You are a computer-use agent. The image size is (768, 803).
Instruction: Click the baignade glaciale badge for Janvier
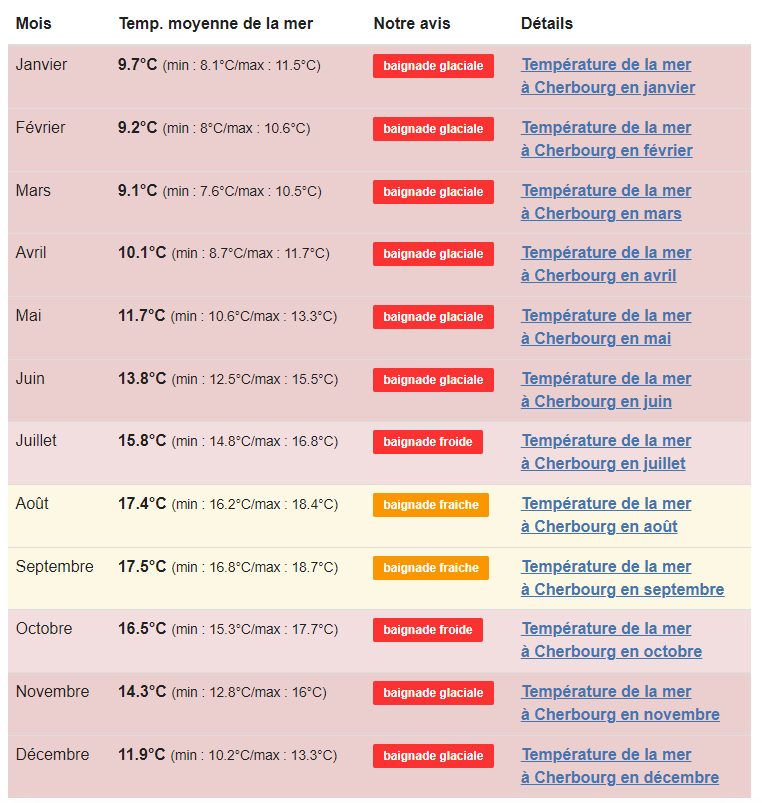click(x=433, y=66)
